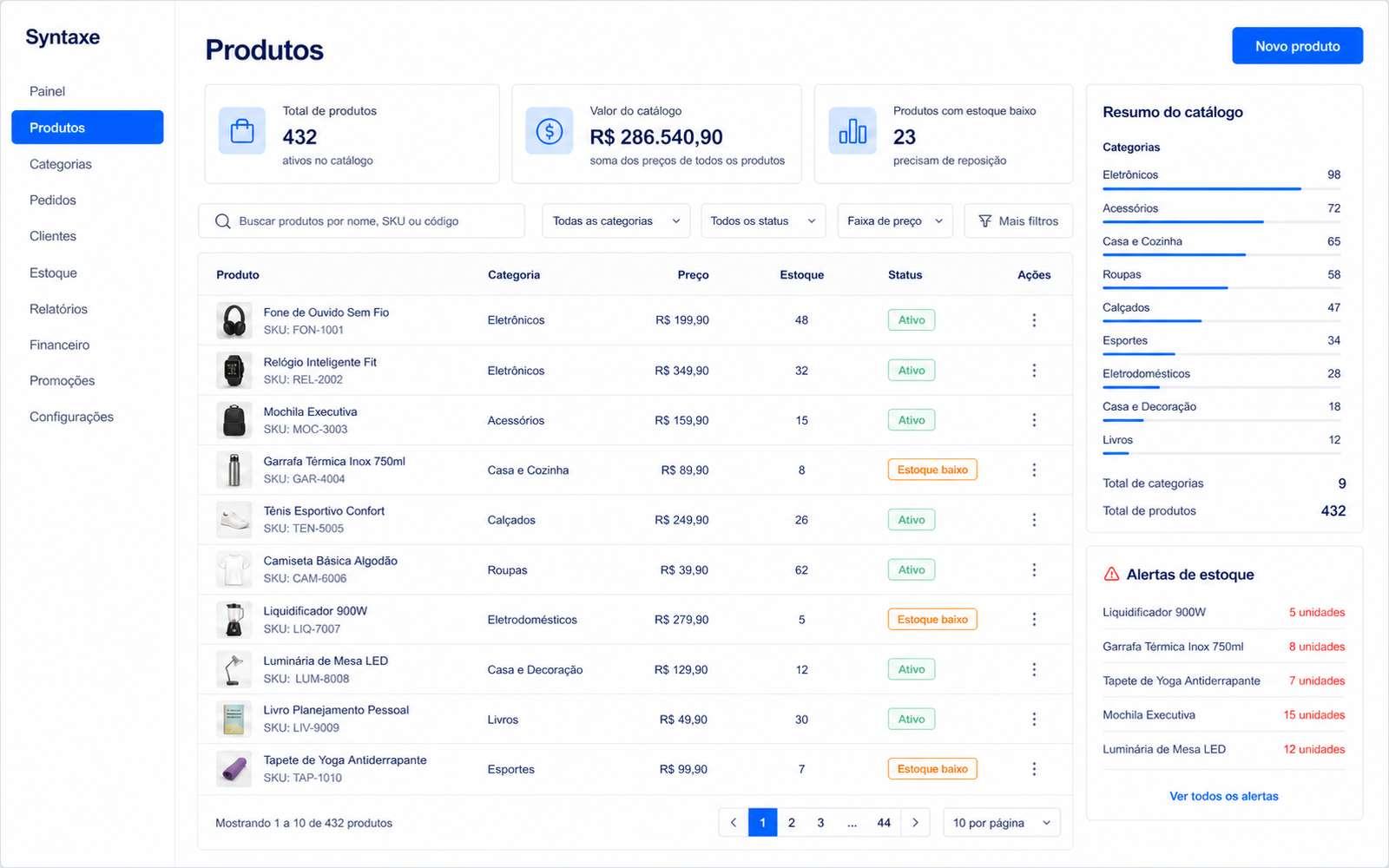Open actions menu for Liquidificador 900W row

pos(1033,620)
